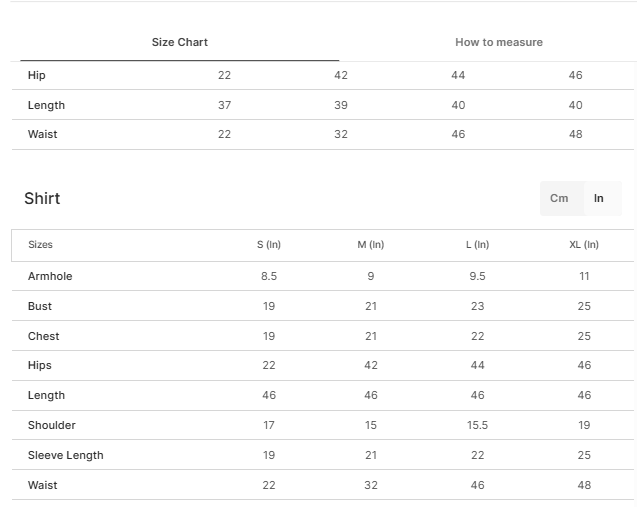Switch to the Size Chart tab

(180, 42)
